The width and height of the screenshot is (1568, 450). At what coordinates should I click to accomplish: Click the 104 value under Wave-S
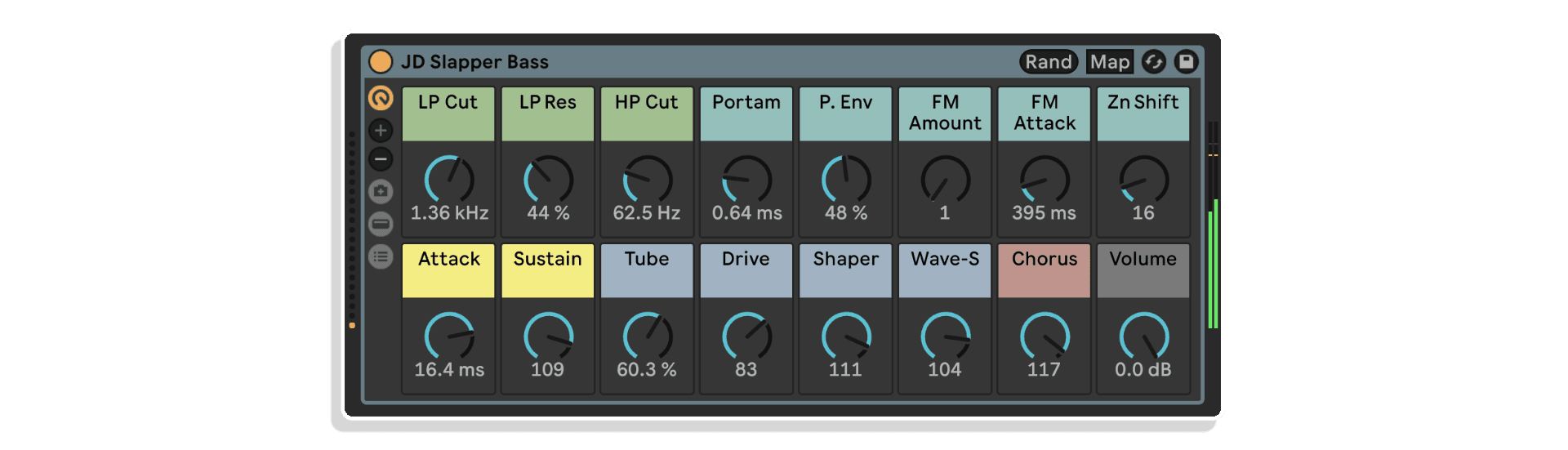pos(945,370)
